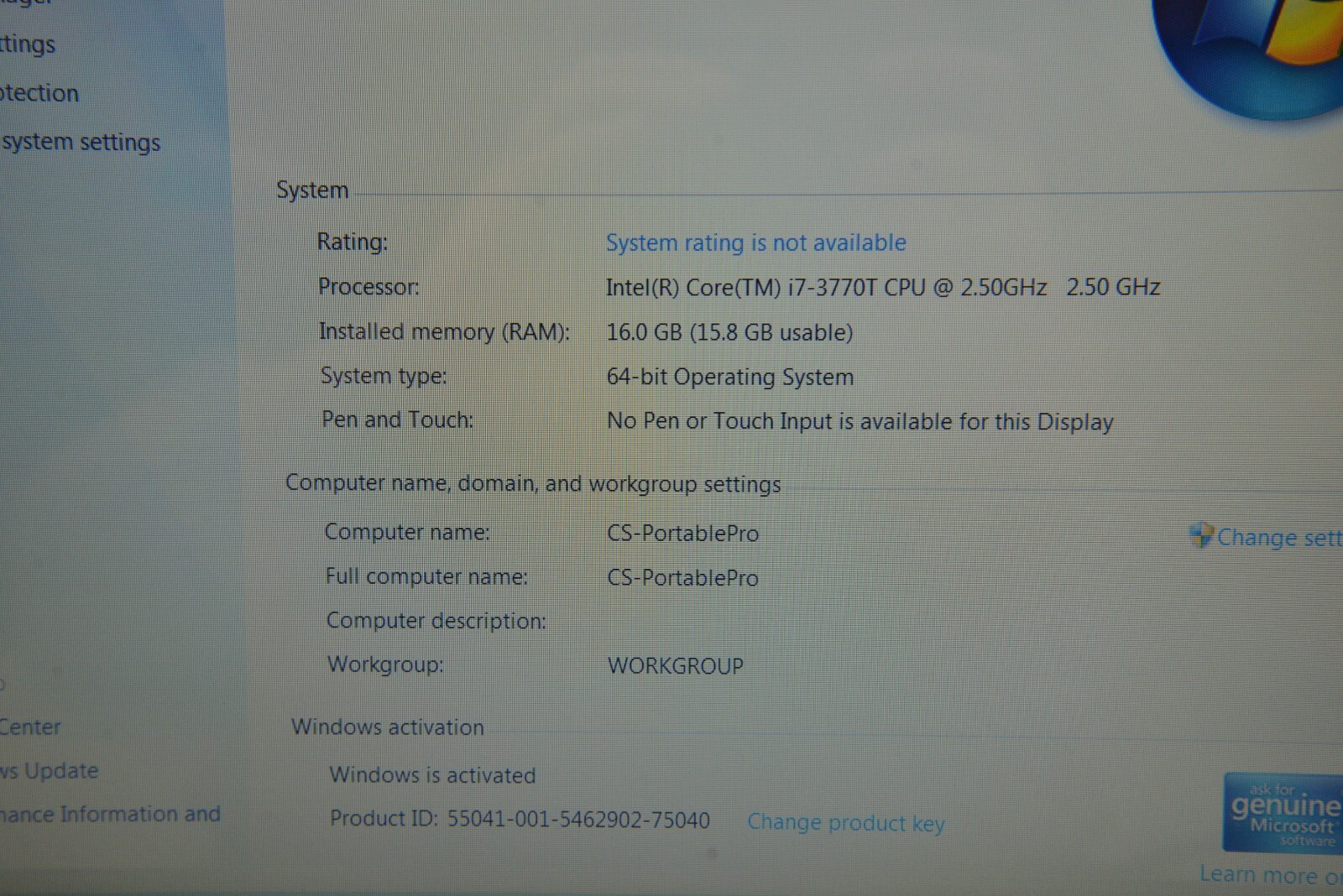Click the value next to Computer name
1343x896 pixels.
click(682, 534)
